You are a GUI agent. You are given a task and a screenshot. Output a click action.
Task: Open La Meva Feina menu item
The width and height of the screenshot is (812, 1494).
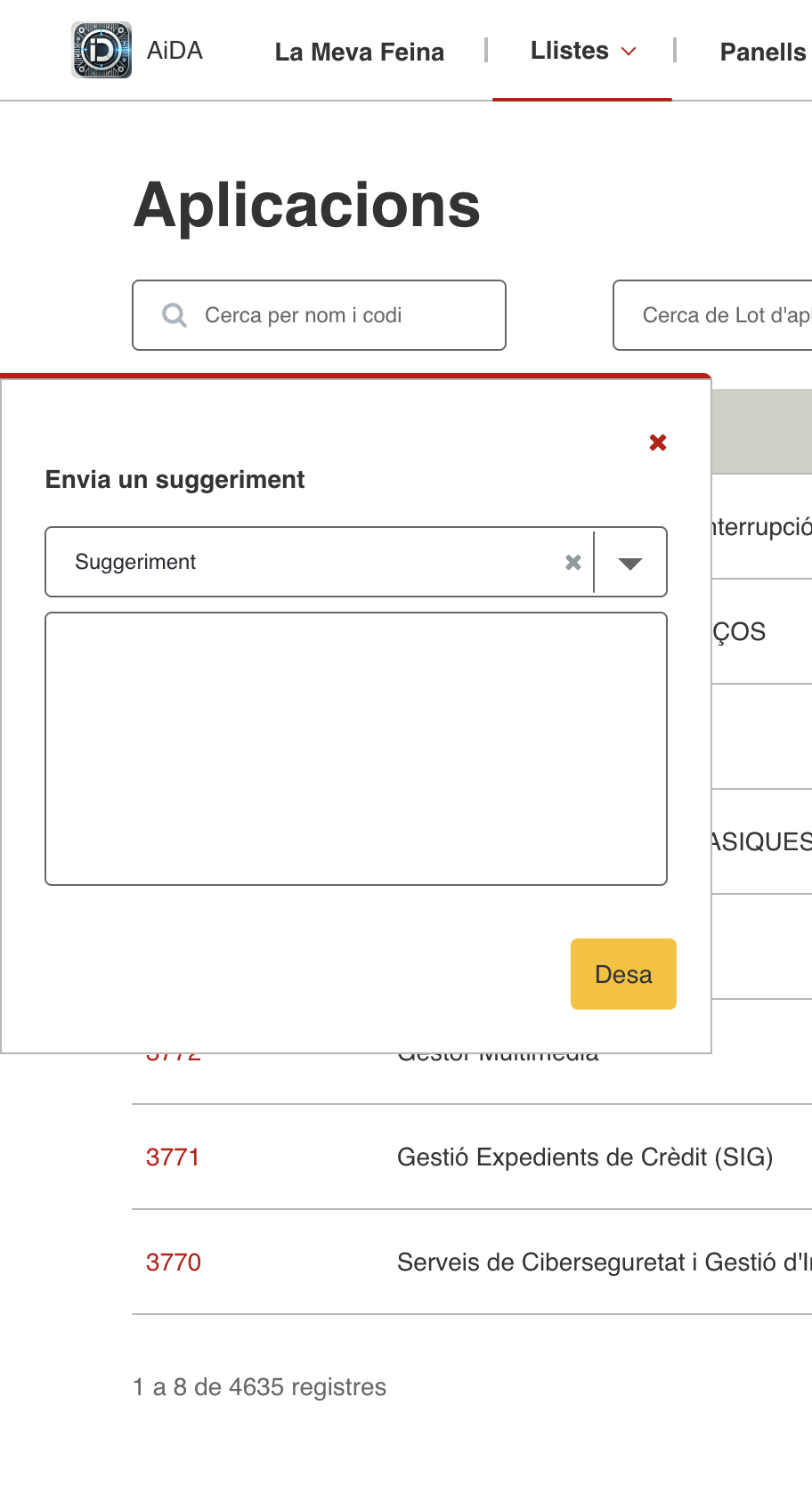coord(360,52)
